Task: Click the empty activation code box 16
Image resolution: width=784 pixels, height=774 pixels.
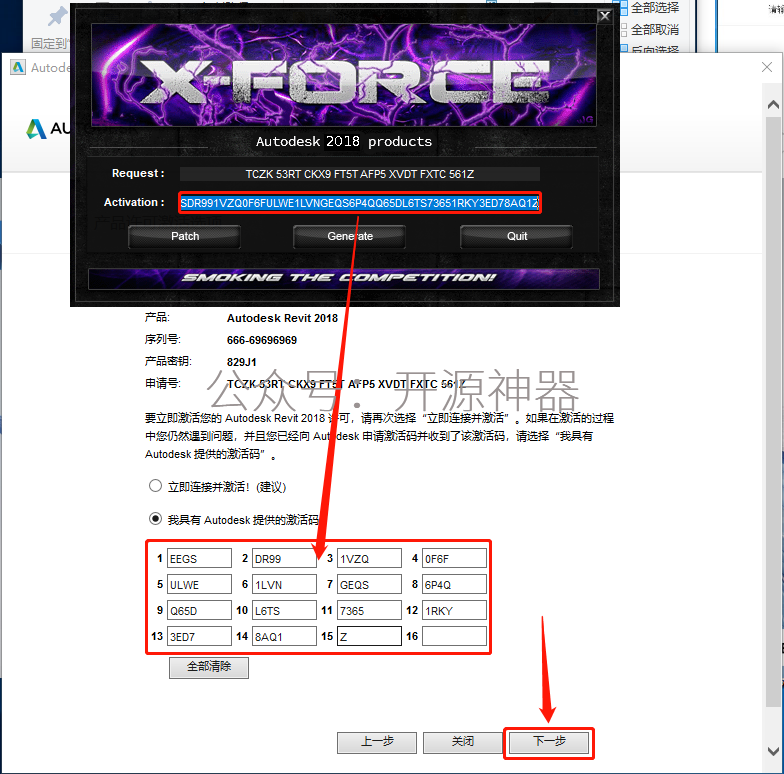Action: tap(454, 636)
